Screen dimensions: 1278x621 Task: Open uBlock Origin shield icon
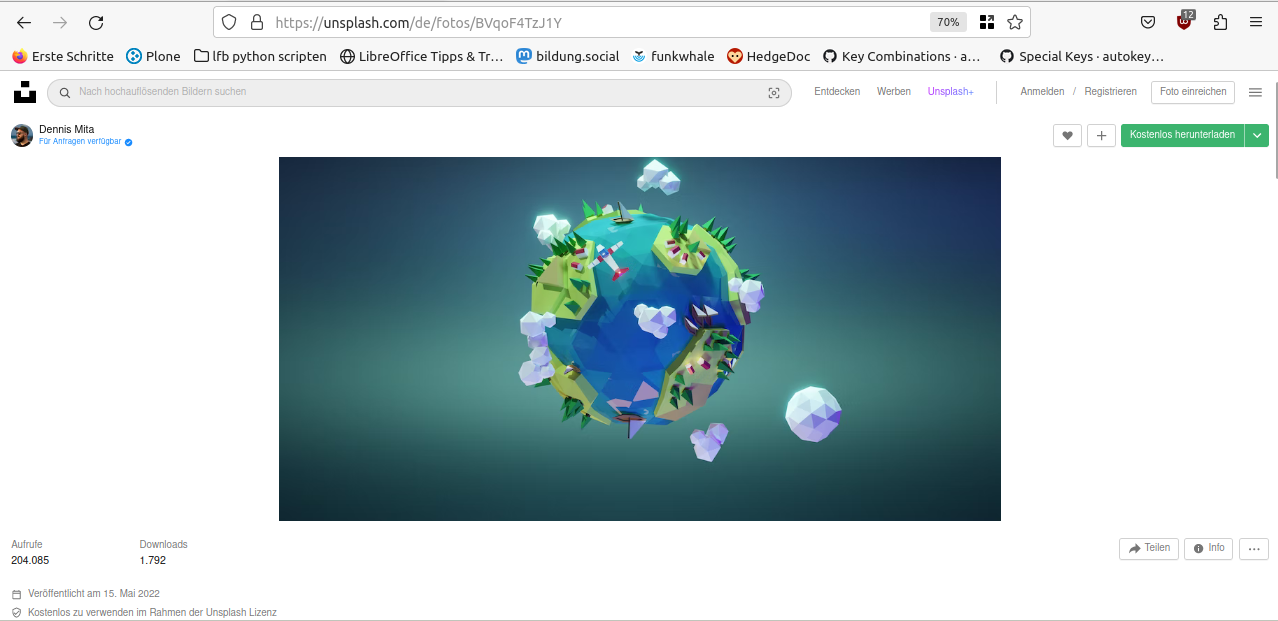(1185, 22)
